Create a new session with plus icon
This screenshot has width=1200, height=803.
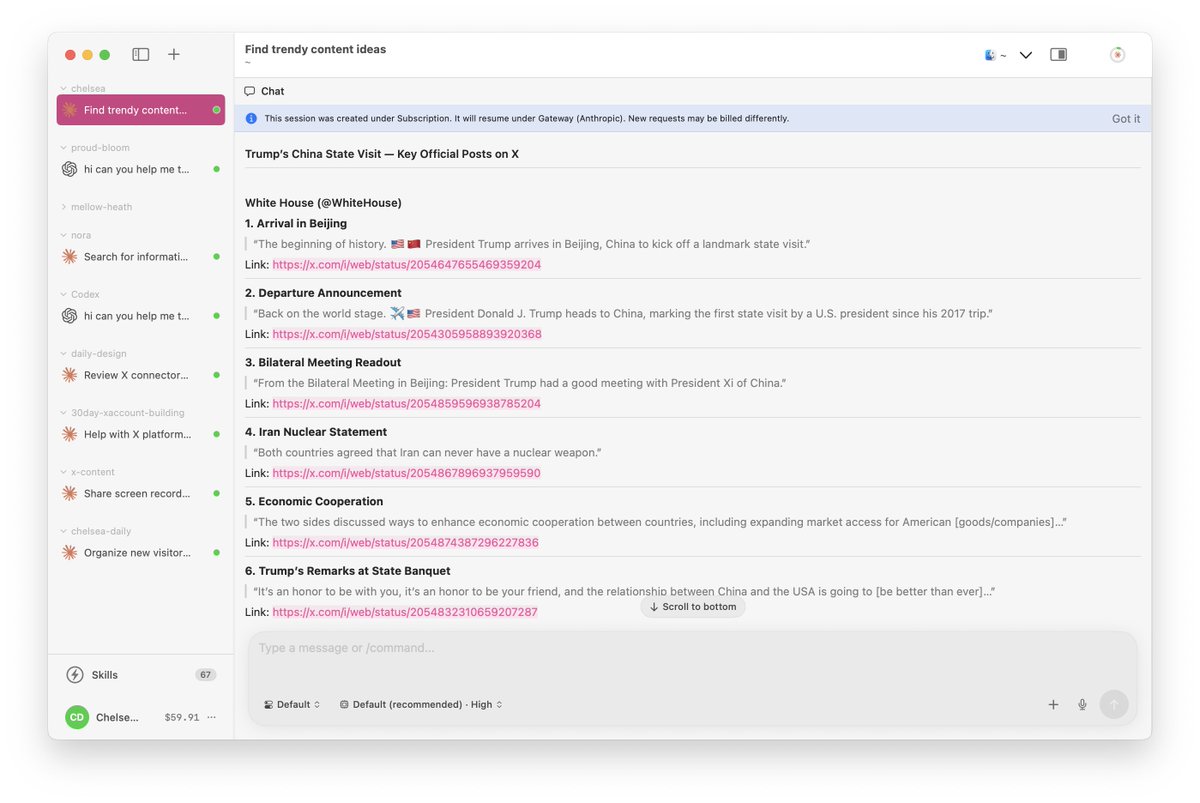click(174, 55)
